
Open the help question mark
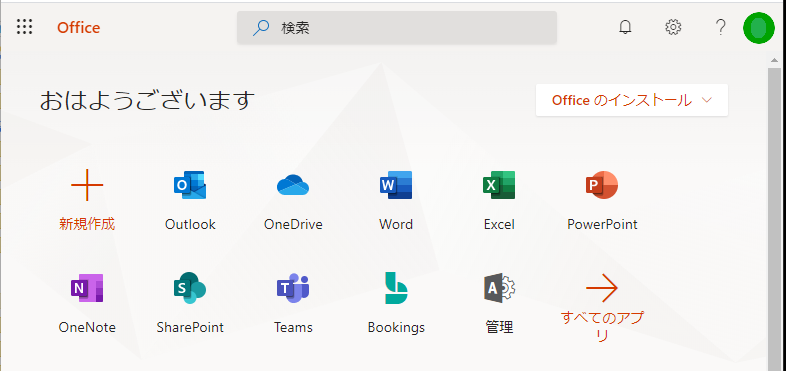[720, 27]
